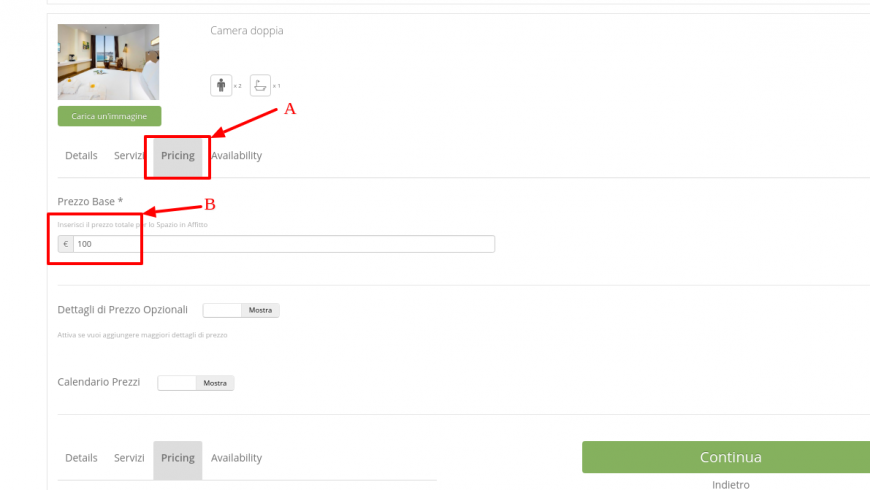Select the upper Pricing tab
Image resolution: width=870 pixels, height=490 pixels.
point(178,156)
